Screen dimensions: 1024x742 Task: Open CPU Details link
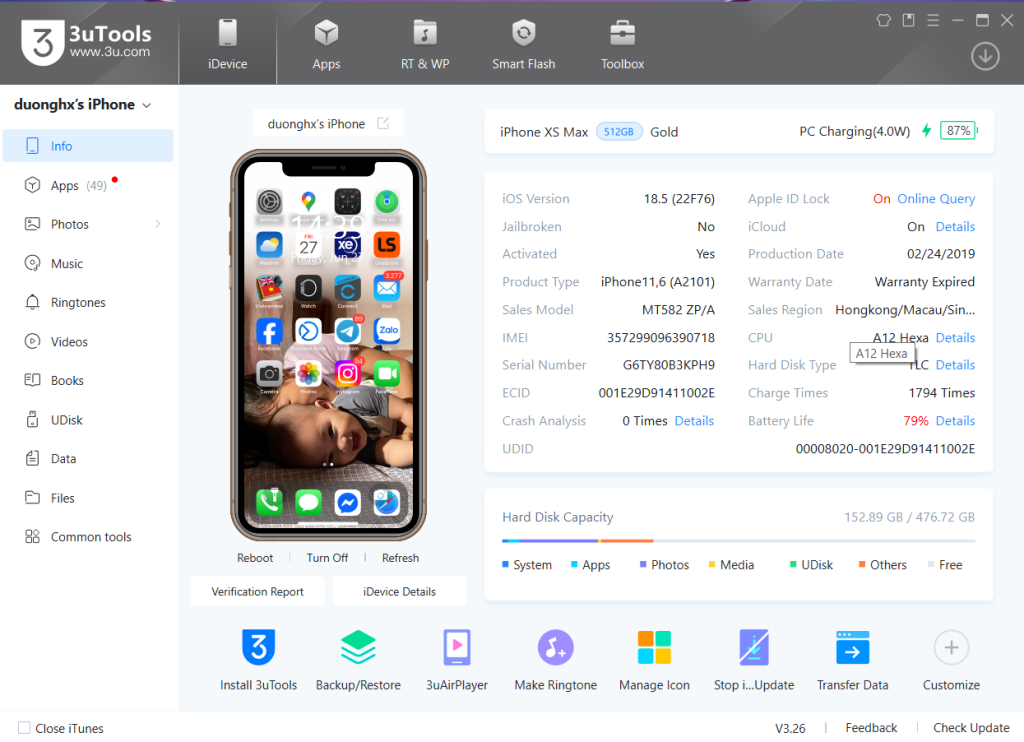coord(955,338)
